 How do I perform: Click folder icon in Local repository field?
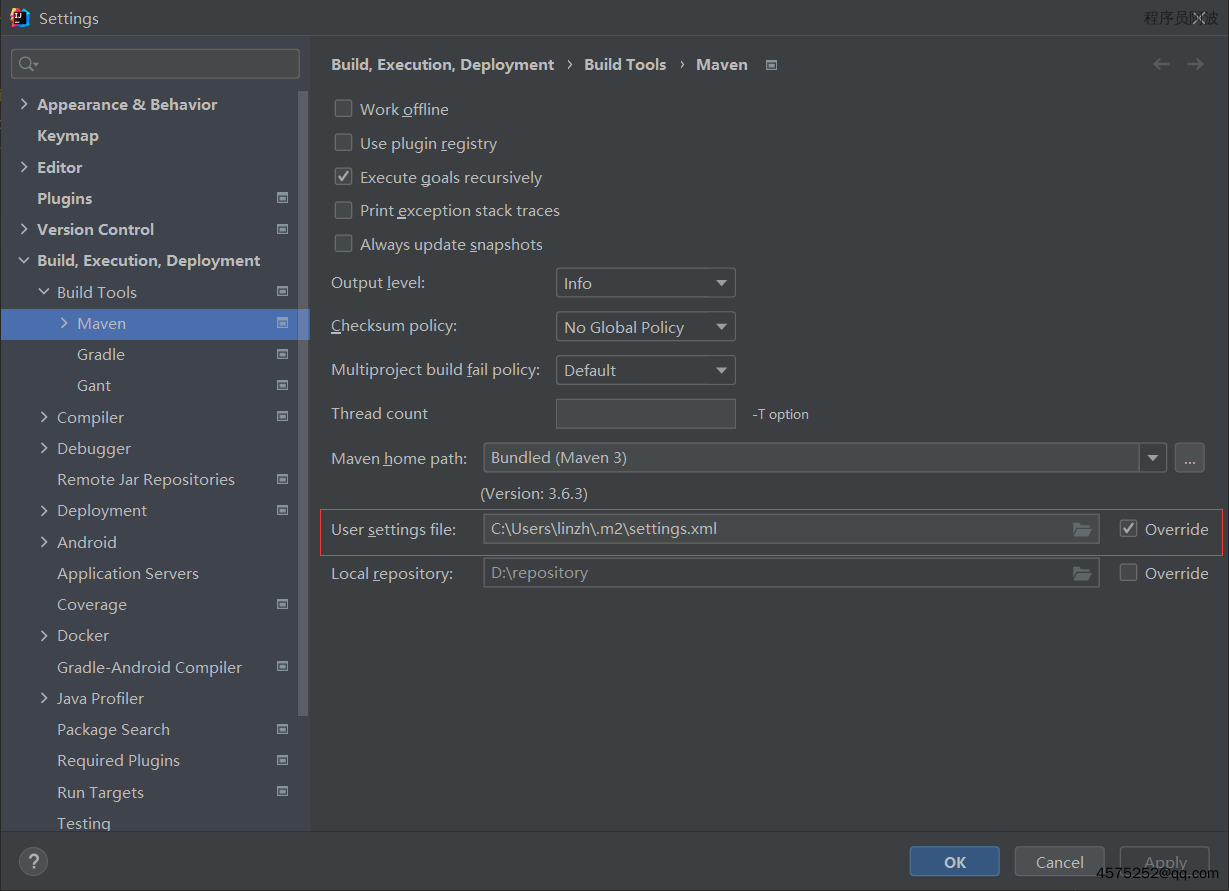pos(1082,573)
